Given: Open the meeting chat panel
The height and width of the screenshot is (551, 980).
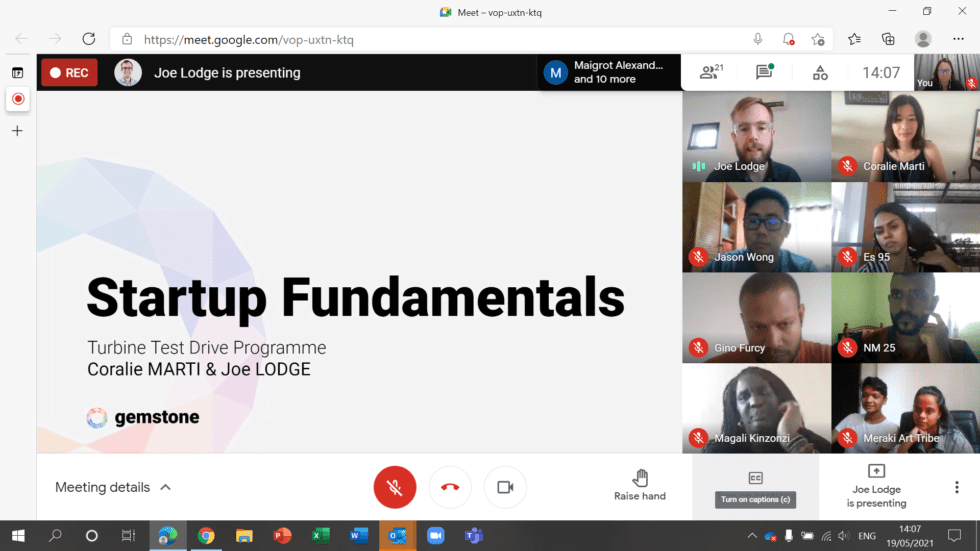Looking at the screenshot, I should point(765,72).
